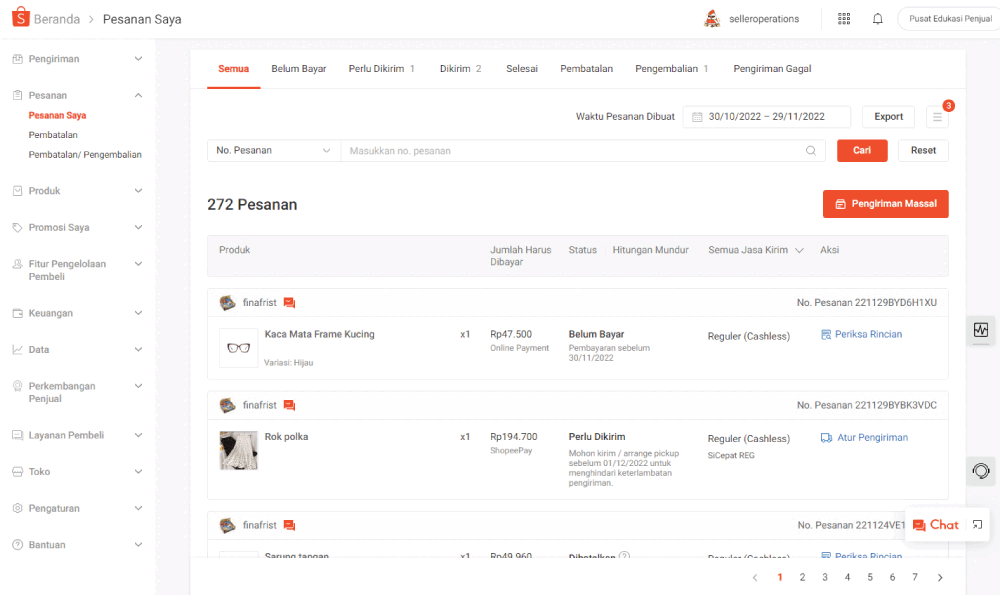Open the Rok polka product thumbnail
Image resolution: width=1000 pixels, height=595 pixels.
point(239,450)
